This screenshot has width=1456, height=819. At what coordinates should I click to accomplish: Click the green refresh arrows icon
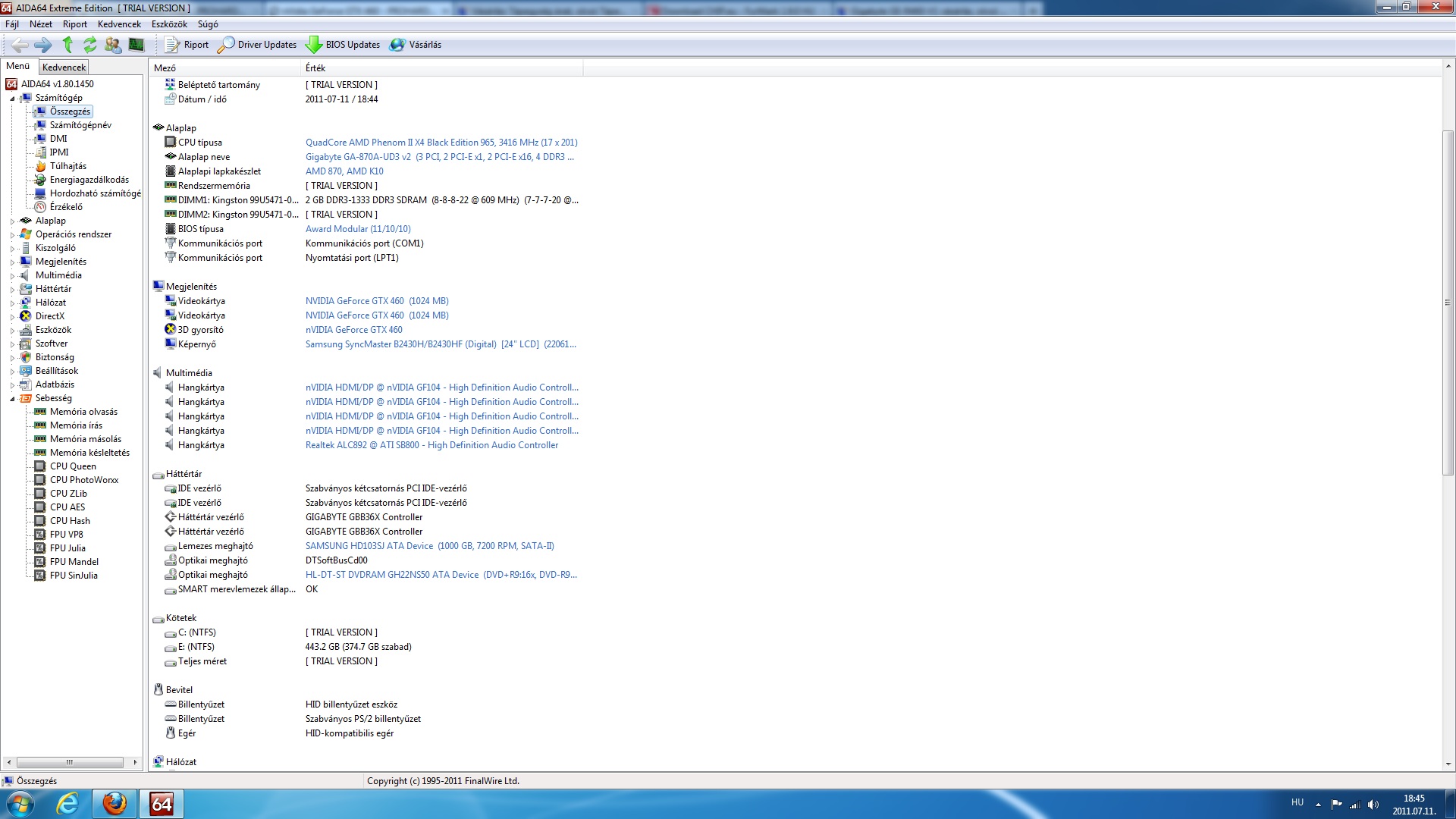click(x=90, y=45)
